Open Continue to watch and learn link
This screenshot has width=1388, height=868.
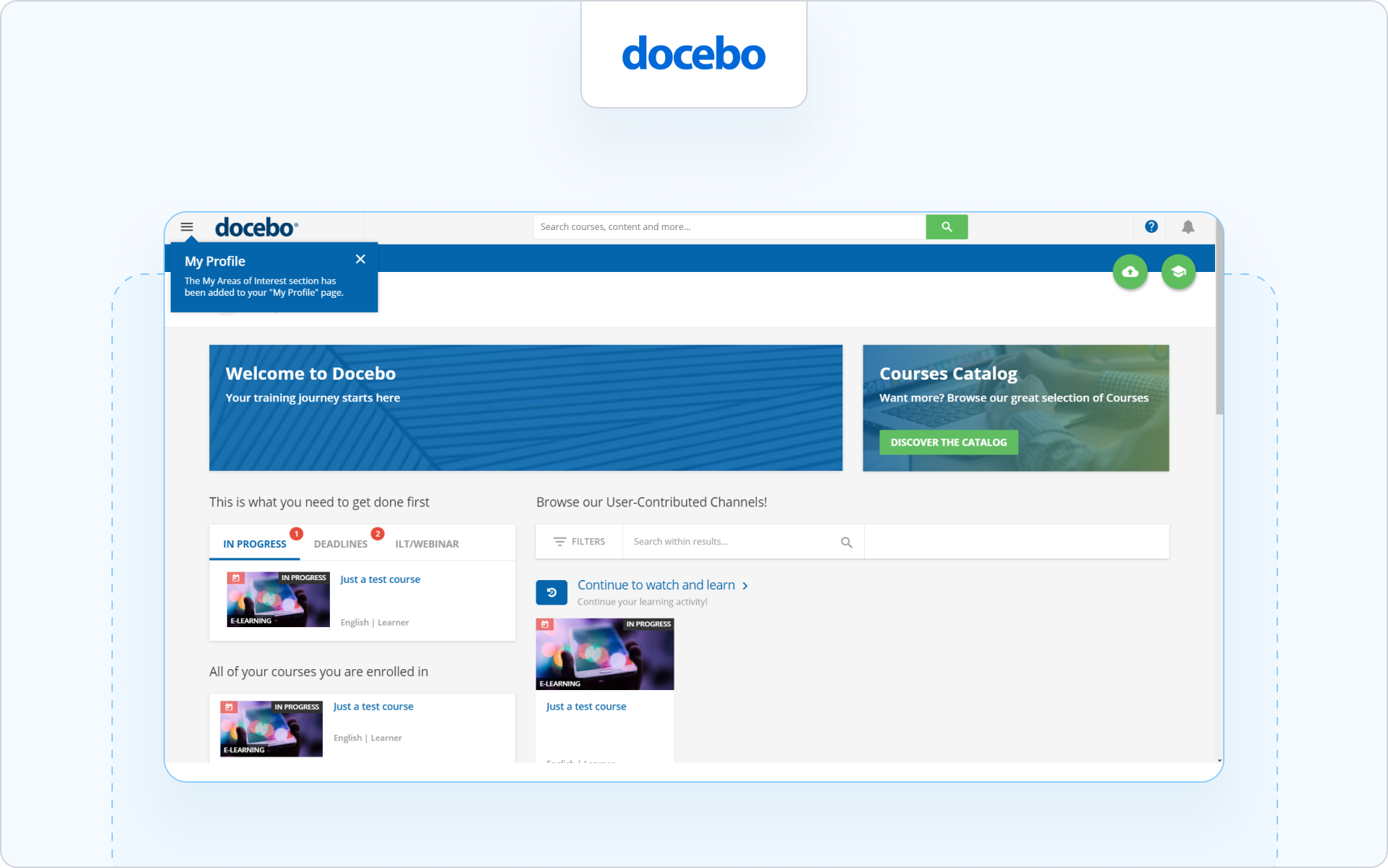point(656,585)
